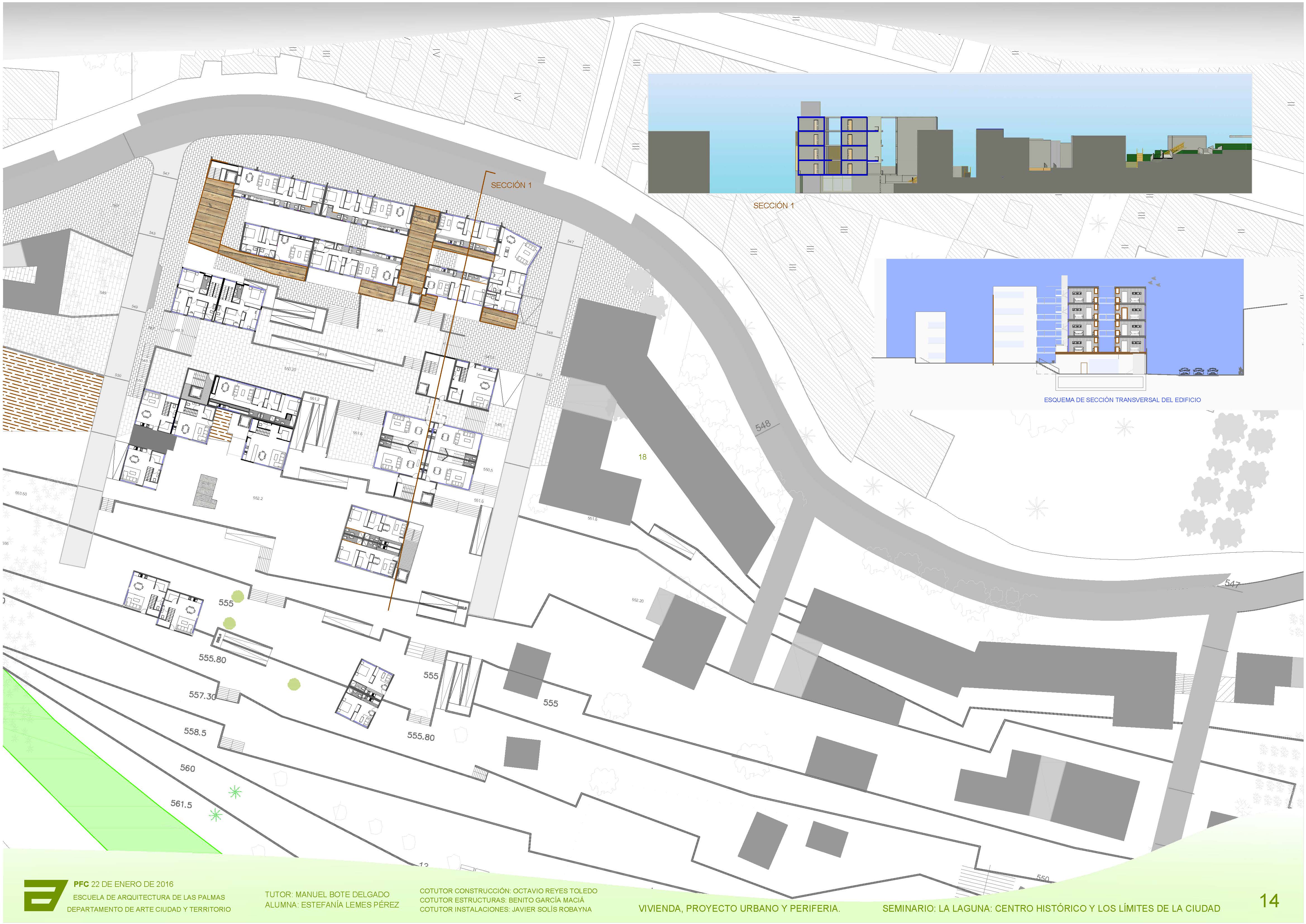
Task: Click the PFC 22 de enero de 2016 text
Action: point(123,884)
